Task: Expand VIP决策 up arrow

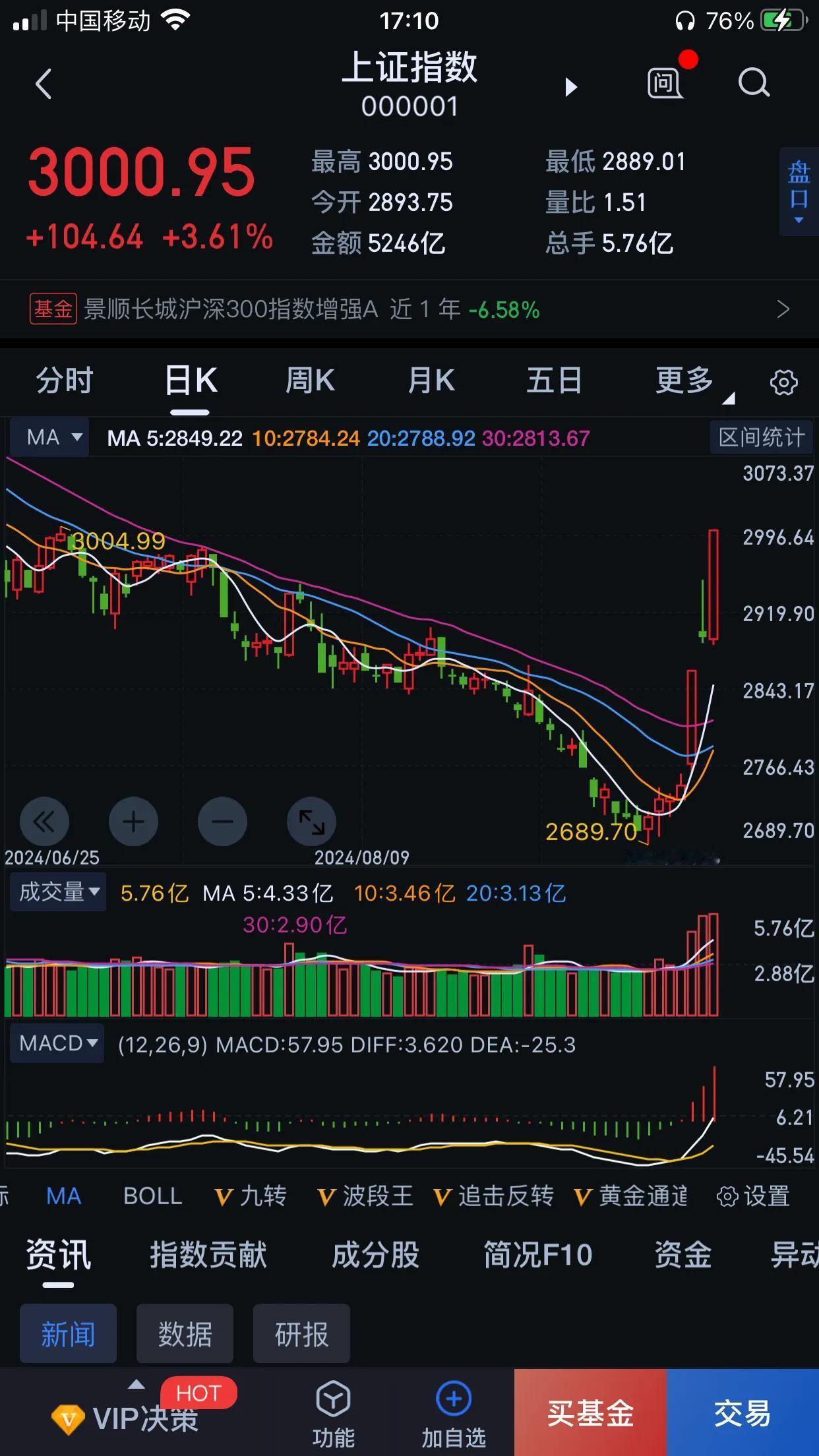Action: [136, 1384]
